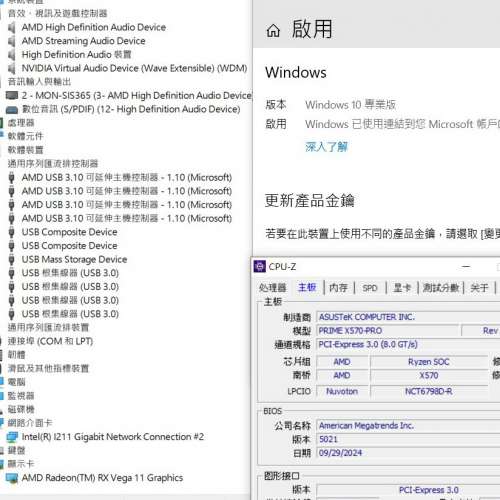
Task: Click the BIOS version value 5021
Action: pos(408,439)
